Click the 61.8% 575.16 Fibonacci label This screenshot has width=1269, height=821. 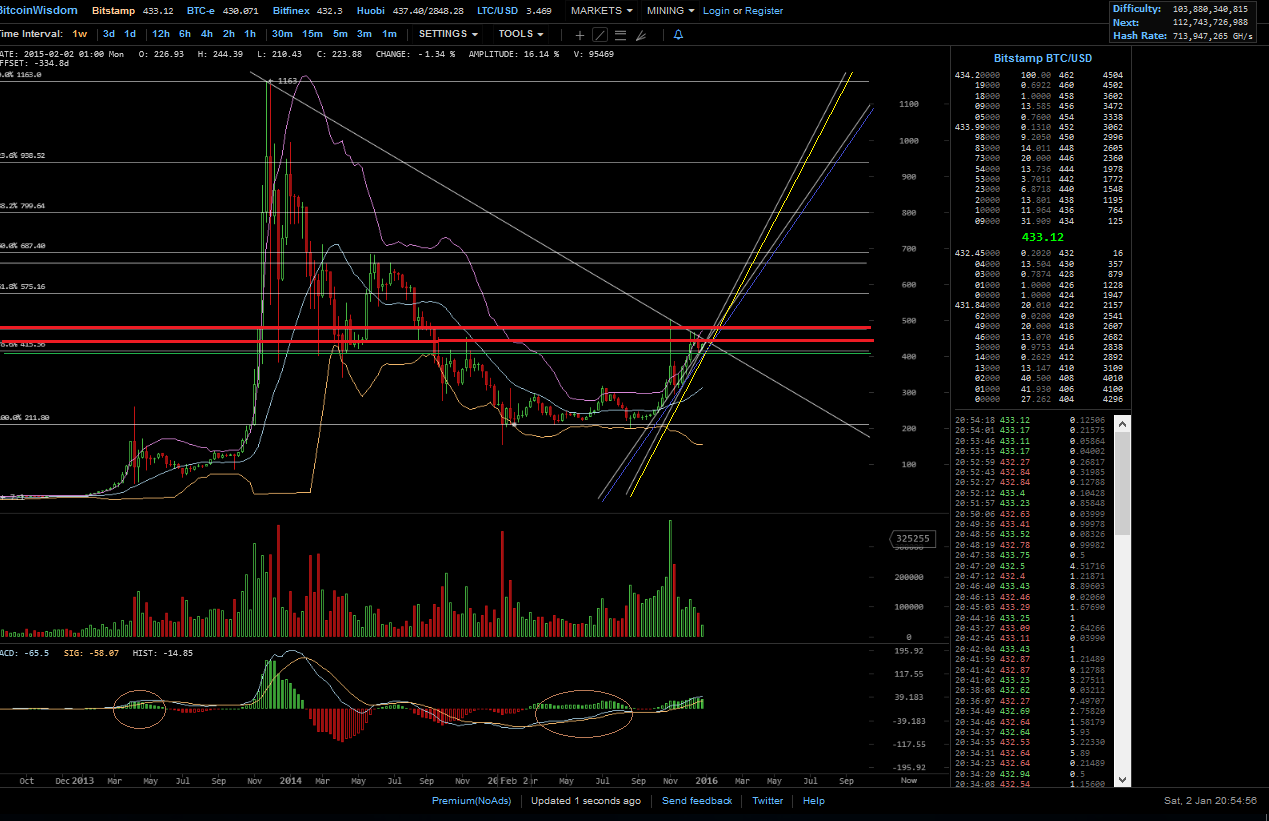(x=24, y=287)
